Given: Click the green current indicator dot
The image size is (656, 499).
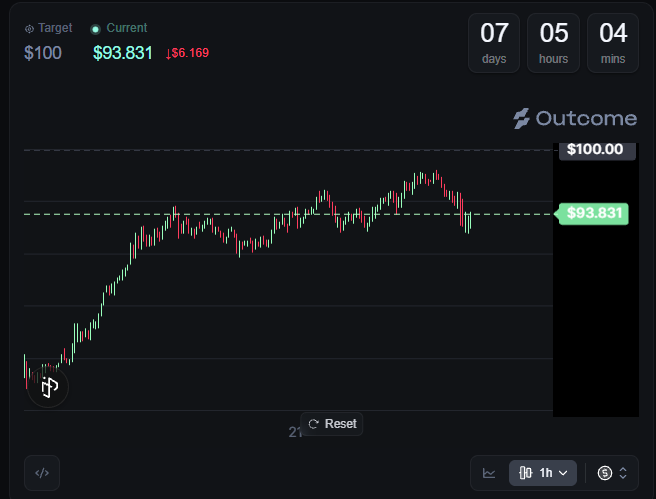Looking at the screenshot, I should (95, 29).
